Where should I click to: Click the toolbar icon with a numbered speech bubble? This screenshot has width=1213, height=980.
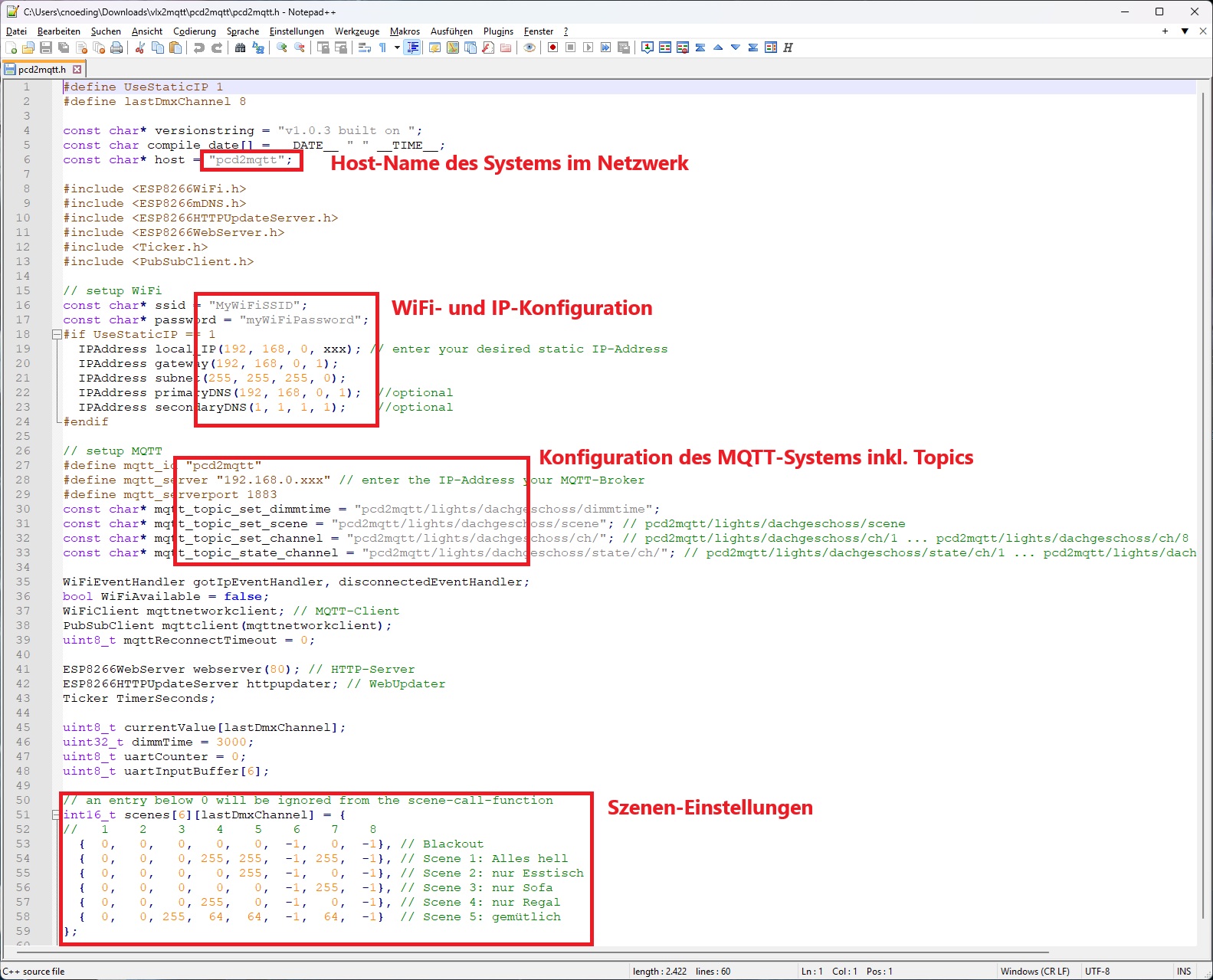click(x=647, y=48)
